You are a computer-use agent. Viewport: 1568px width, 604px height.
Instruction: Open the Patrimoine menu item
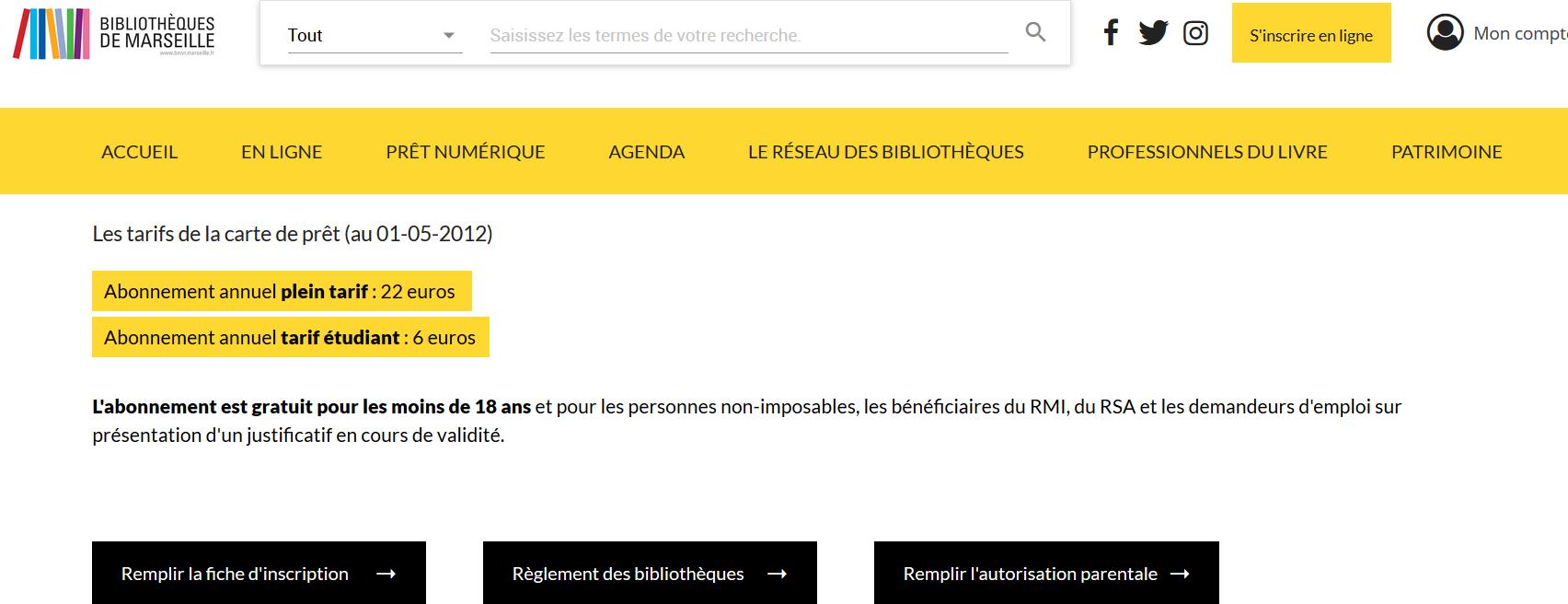point(1446,152)
